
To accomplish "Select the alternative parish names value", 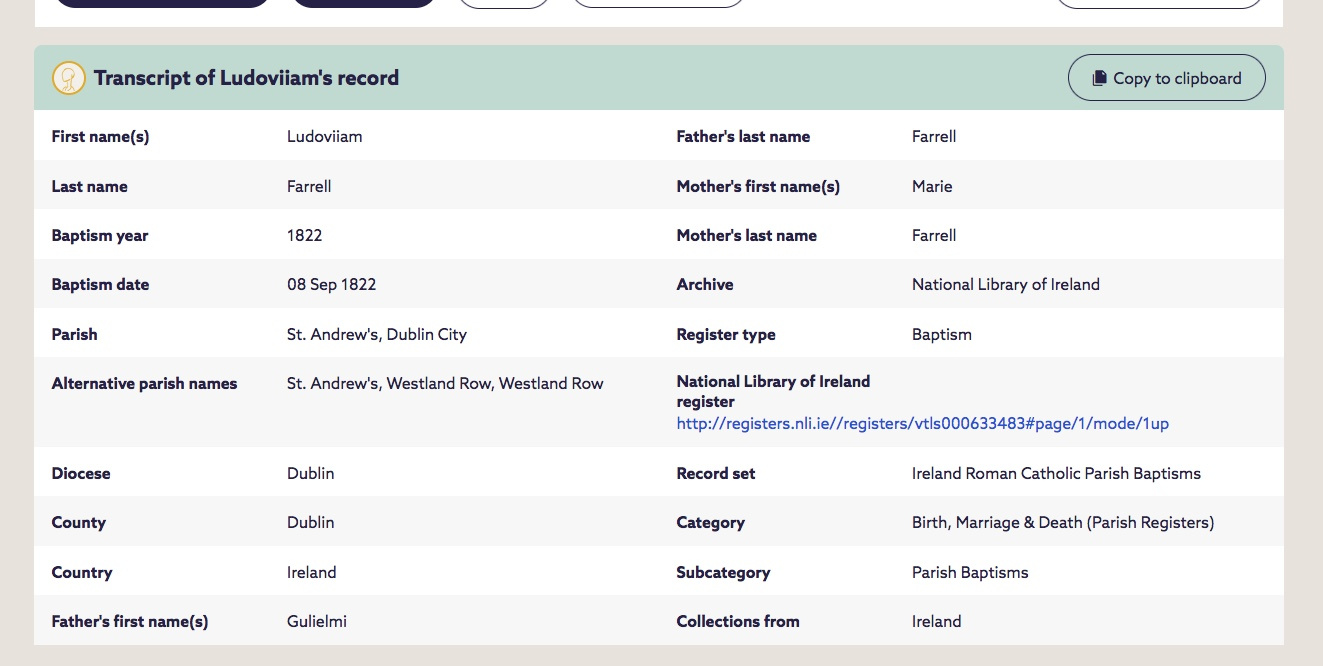I will tap(445, 383).
